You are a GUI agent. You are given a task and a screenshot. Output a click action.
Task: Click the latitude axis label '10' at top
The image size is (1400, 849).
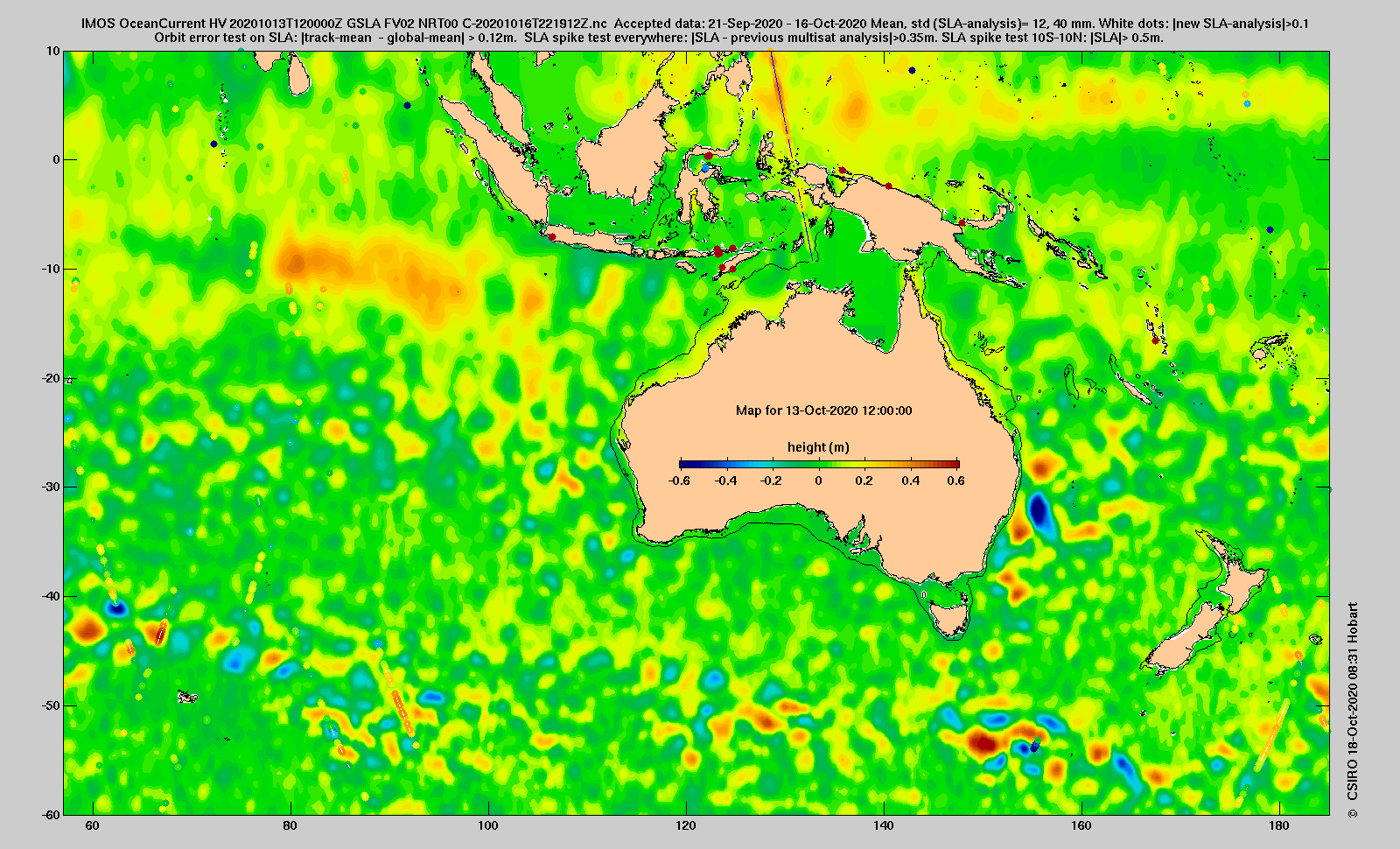(54, 51)
